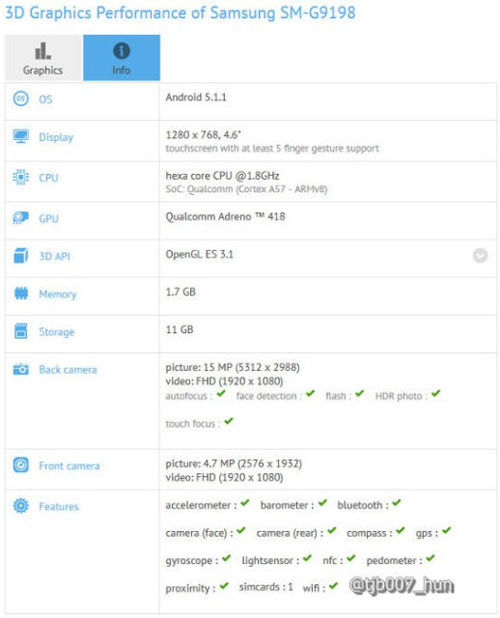This screenshot has height=618, width=500.
Task: Switch to the Info tab
Action: [121, 58]
